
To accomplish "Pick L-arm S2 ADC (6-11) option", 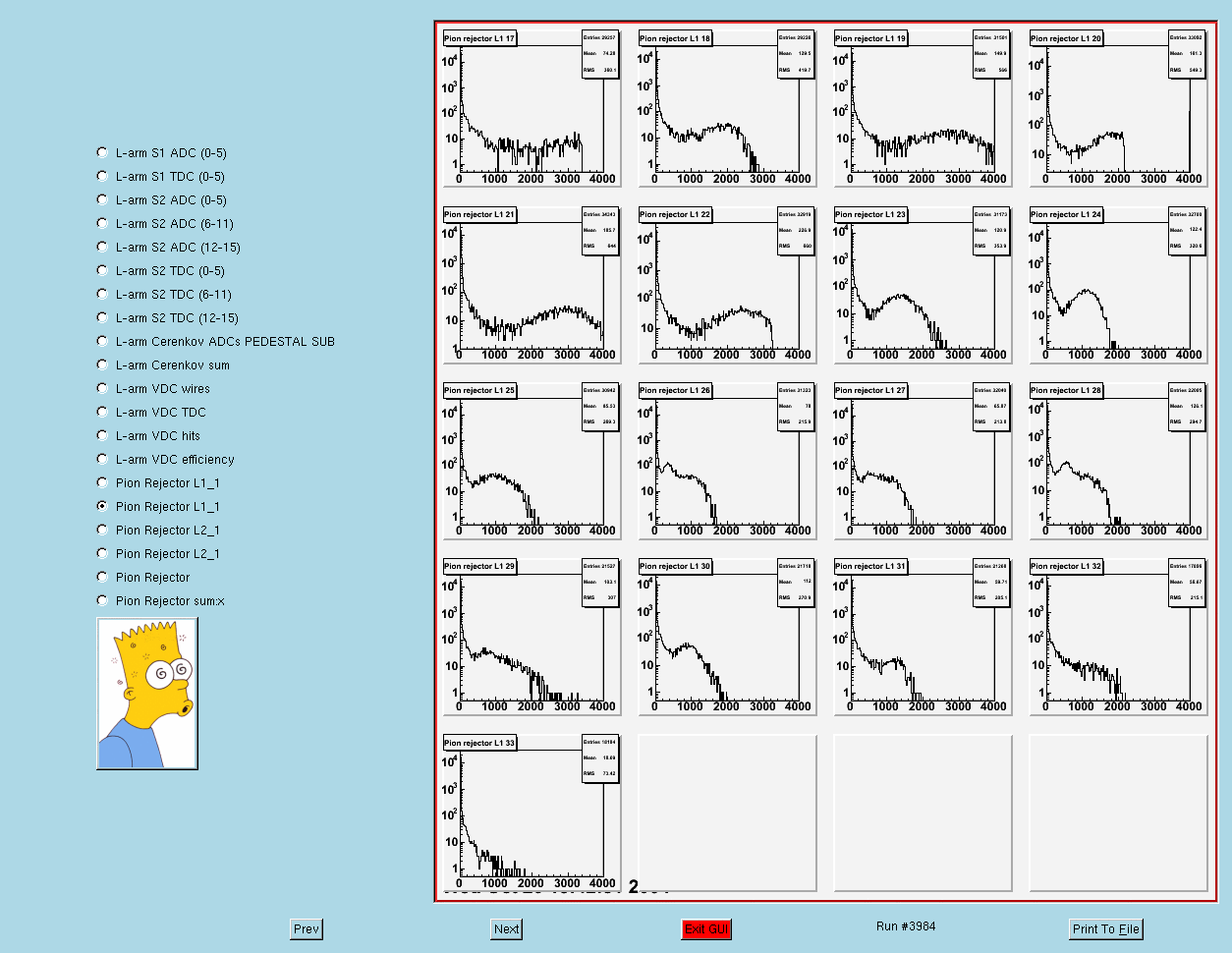I will (x=102, y=223).
